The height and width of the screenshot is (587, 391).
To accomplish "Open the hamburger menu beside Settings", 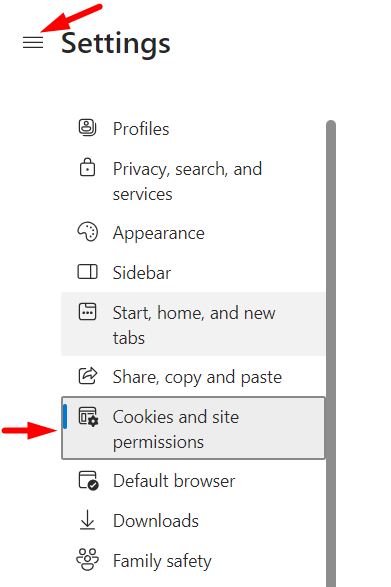I will coord(33,42).
